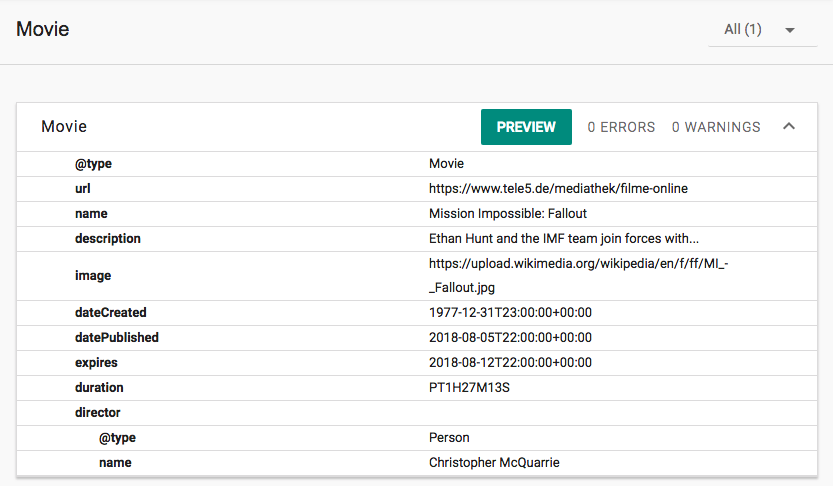
Task: Collapse the Movie card with chevron
Action: [789, 127]
